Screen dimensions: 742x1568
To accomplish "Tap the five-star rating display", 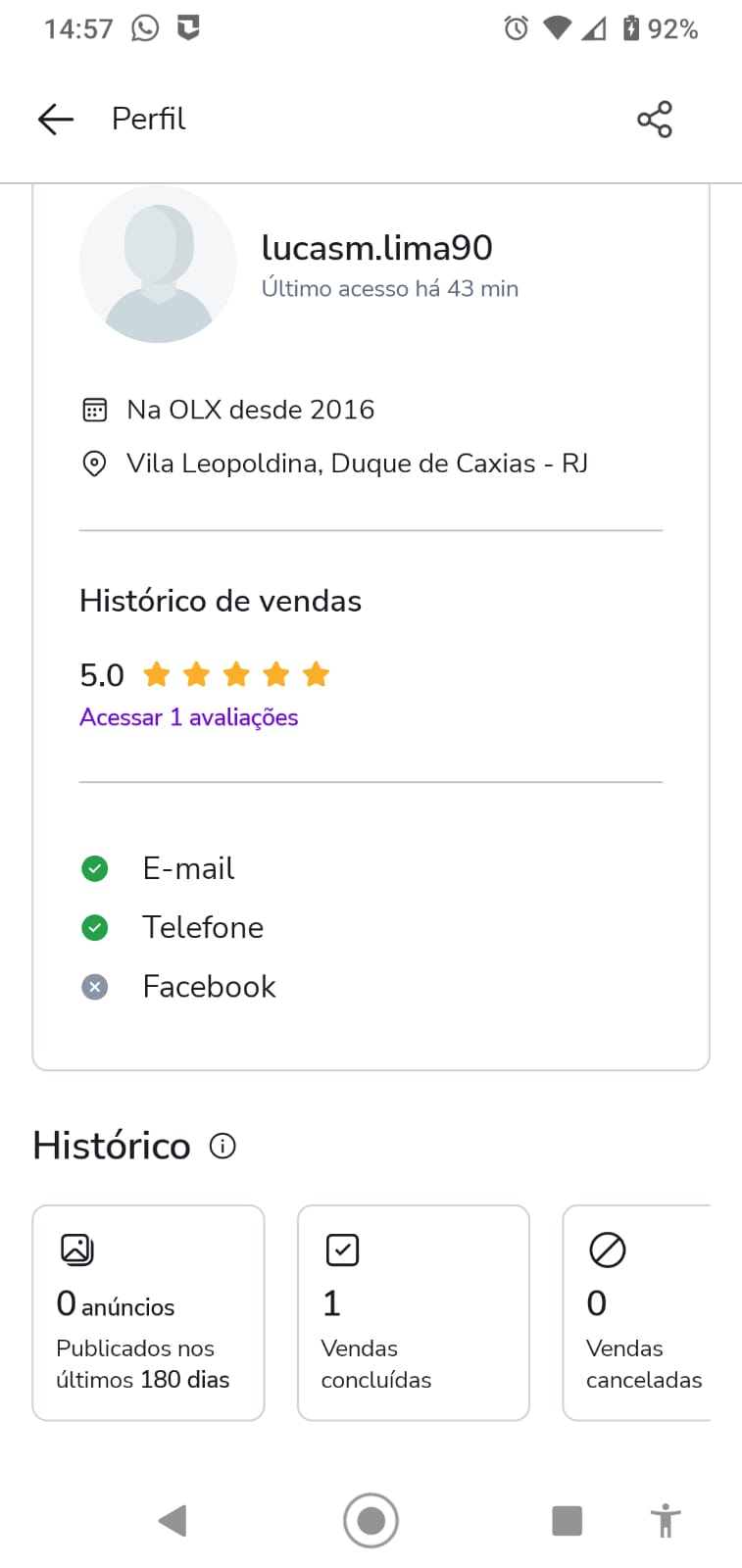I will [x=236, y=675].
